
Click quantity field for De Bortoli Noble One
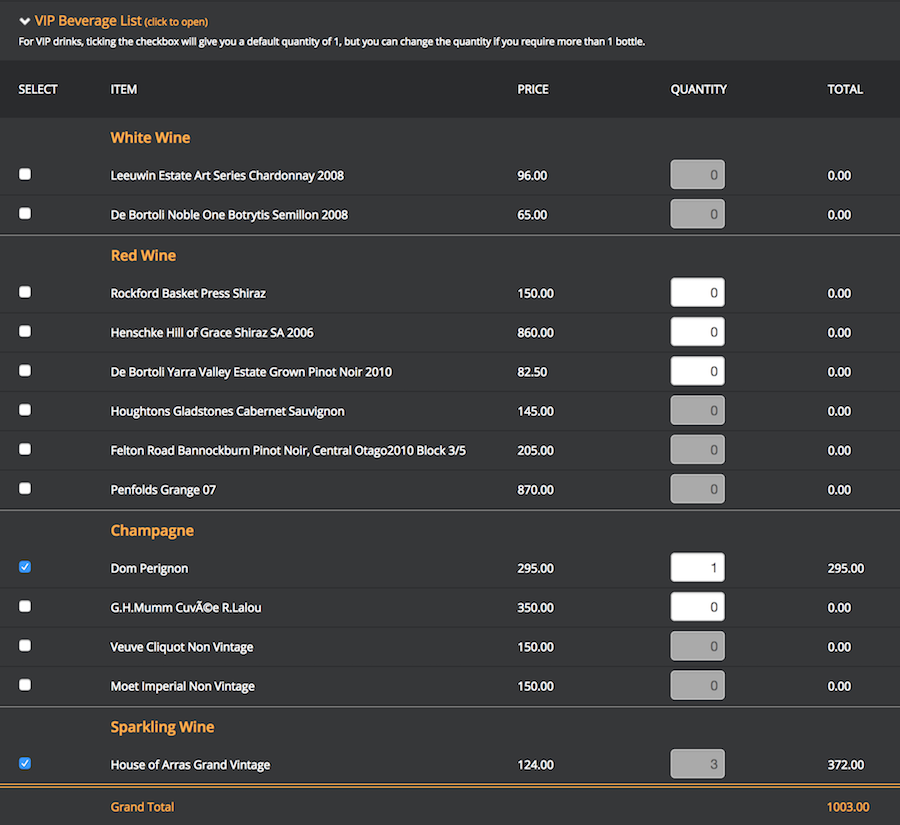click(697, 214)
